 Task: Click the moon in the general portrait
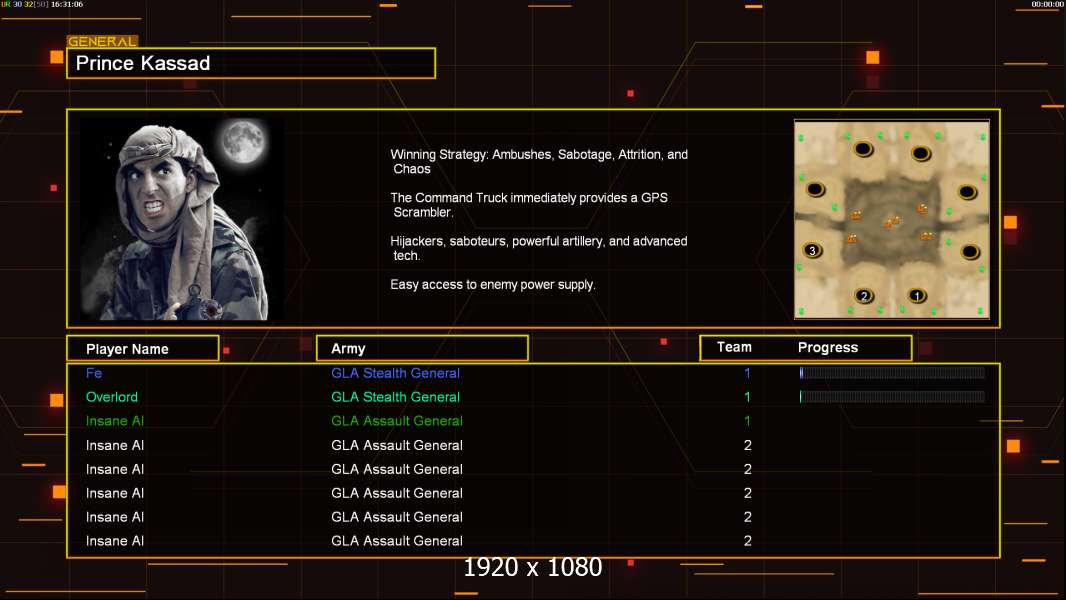(x=243, y=141)
